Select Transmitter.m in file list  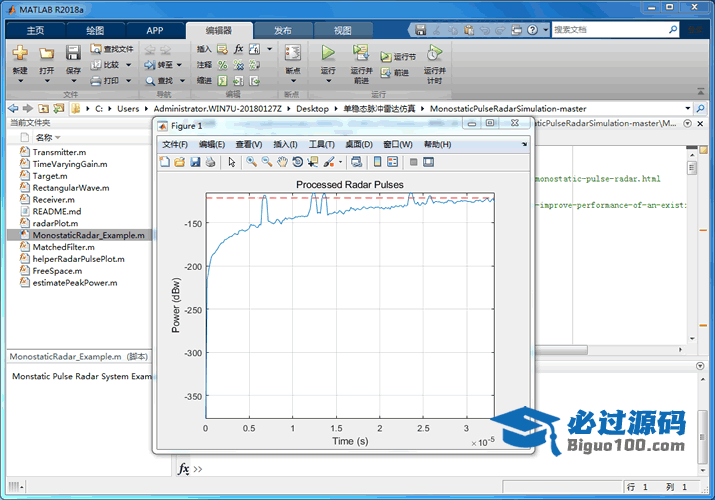click(59, 152)
